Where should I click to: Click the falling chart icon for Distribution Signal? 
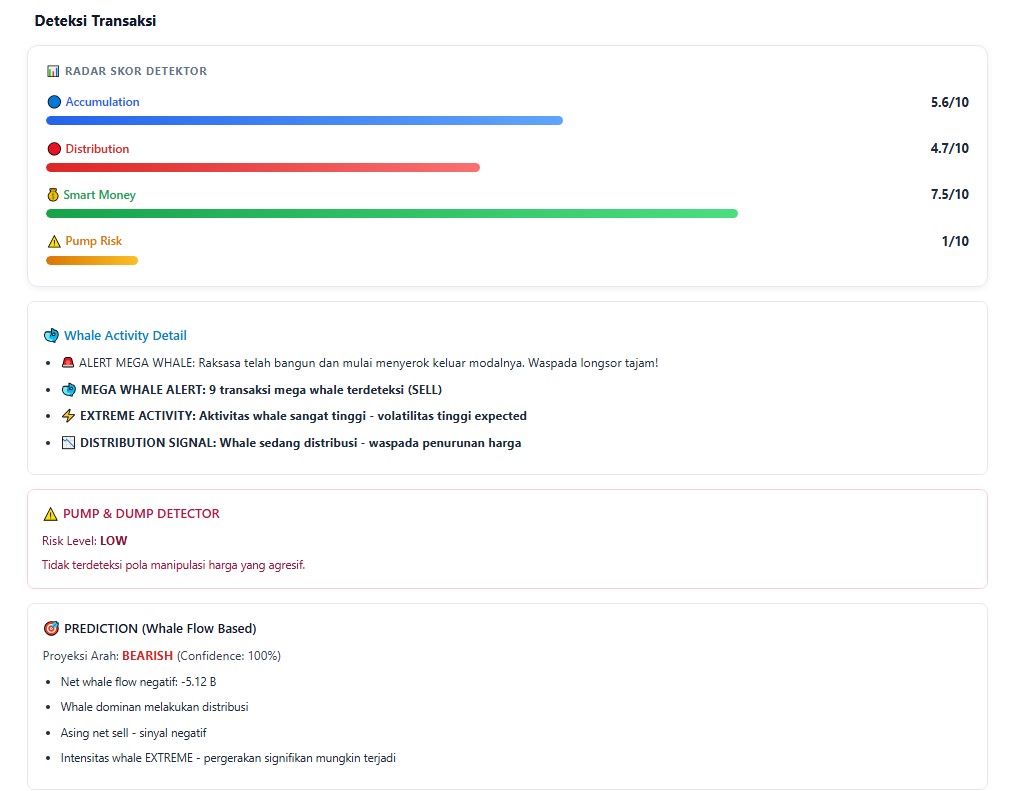(68, 443)
